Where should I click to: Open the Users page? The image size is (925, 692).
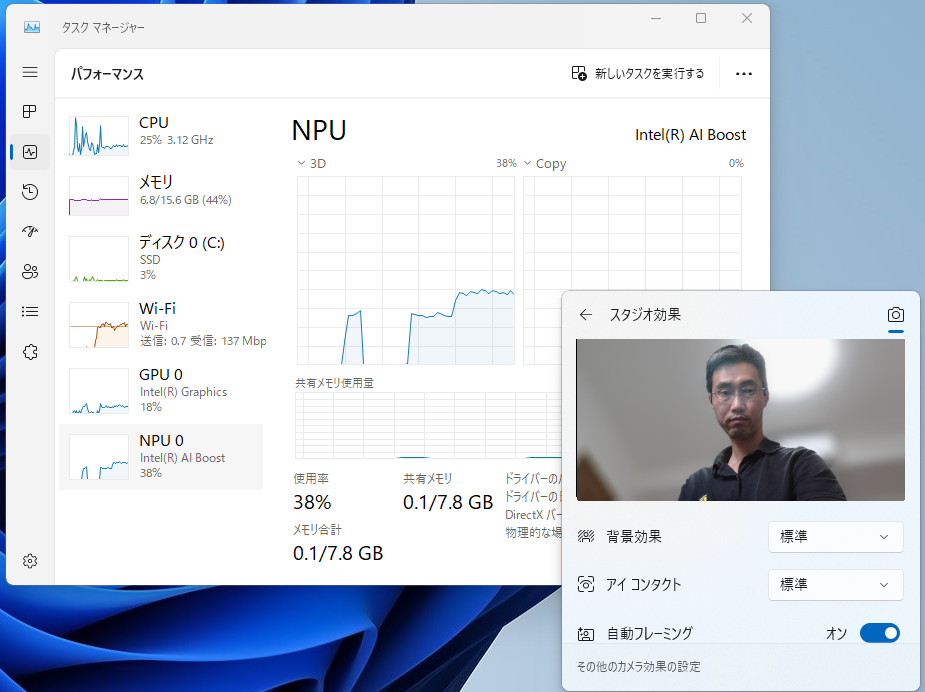point(30,271)
